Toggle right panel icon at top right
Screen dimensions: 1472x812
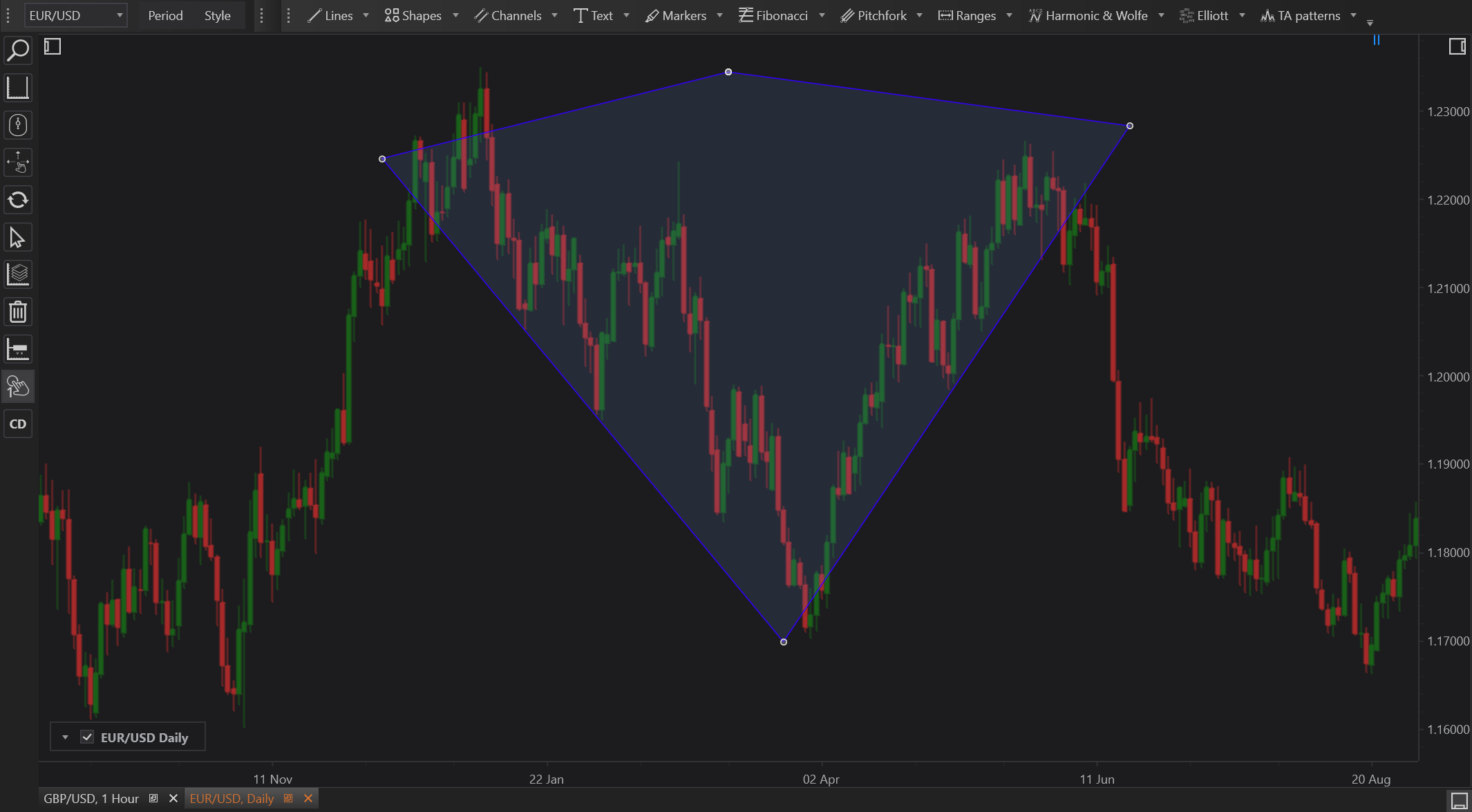pos(1457,46)
